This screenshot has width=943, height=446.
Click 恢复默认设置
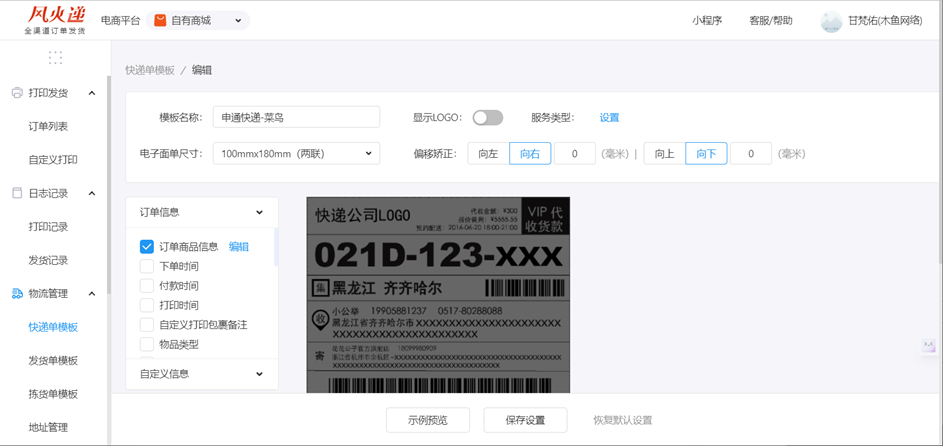click(x=622, y=420)
